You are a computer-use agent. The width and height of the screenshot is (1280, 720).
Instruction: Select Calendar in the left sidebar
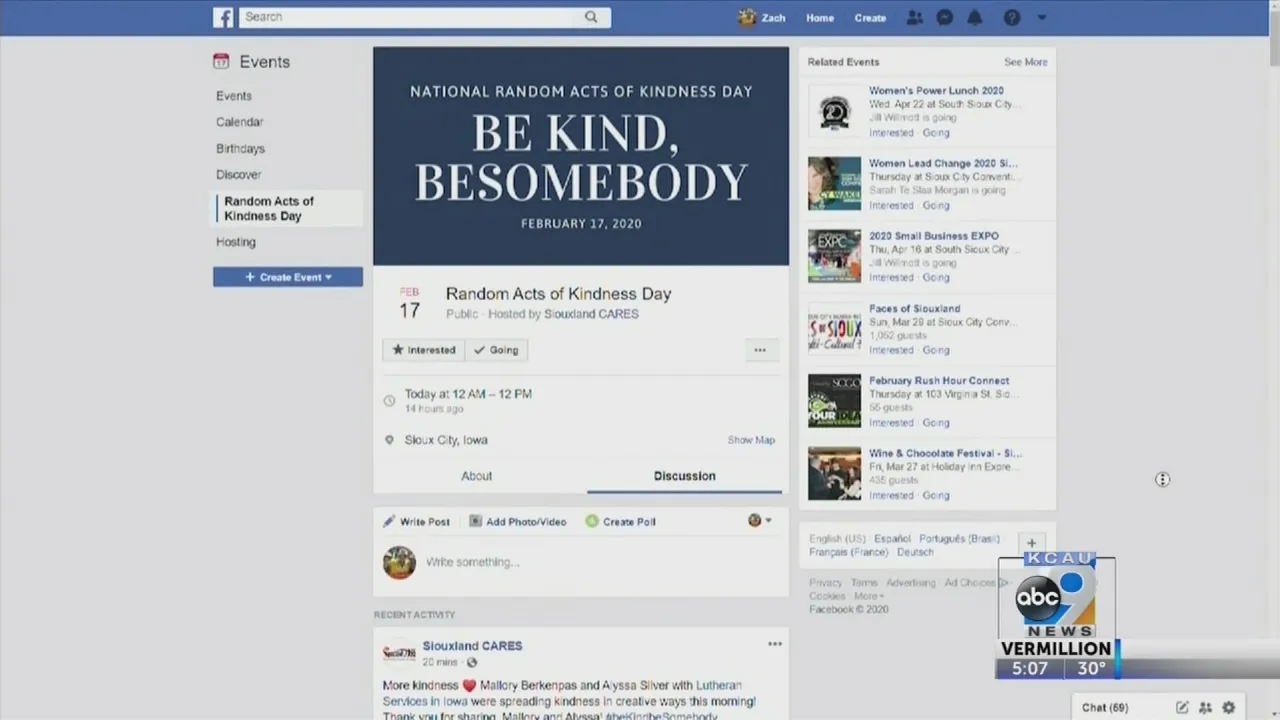(240, 122)
